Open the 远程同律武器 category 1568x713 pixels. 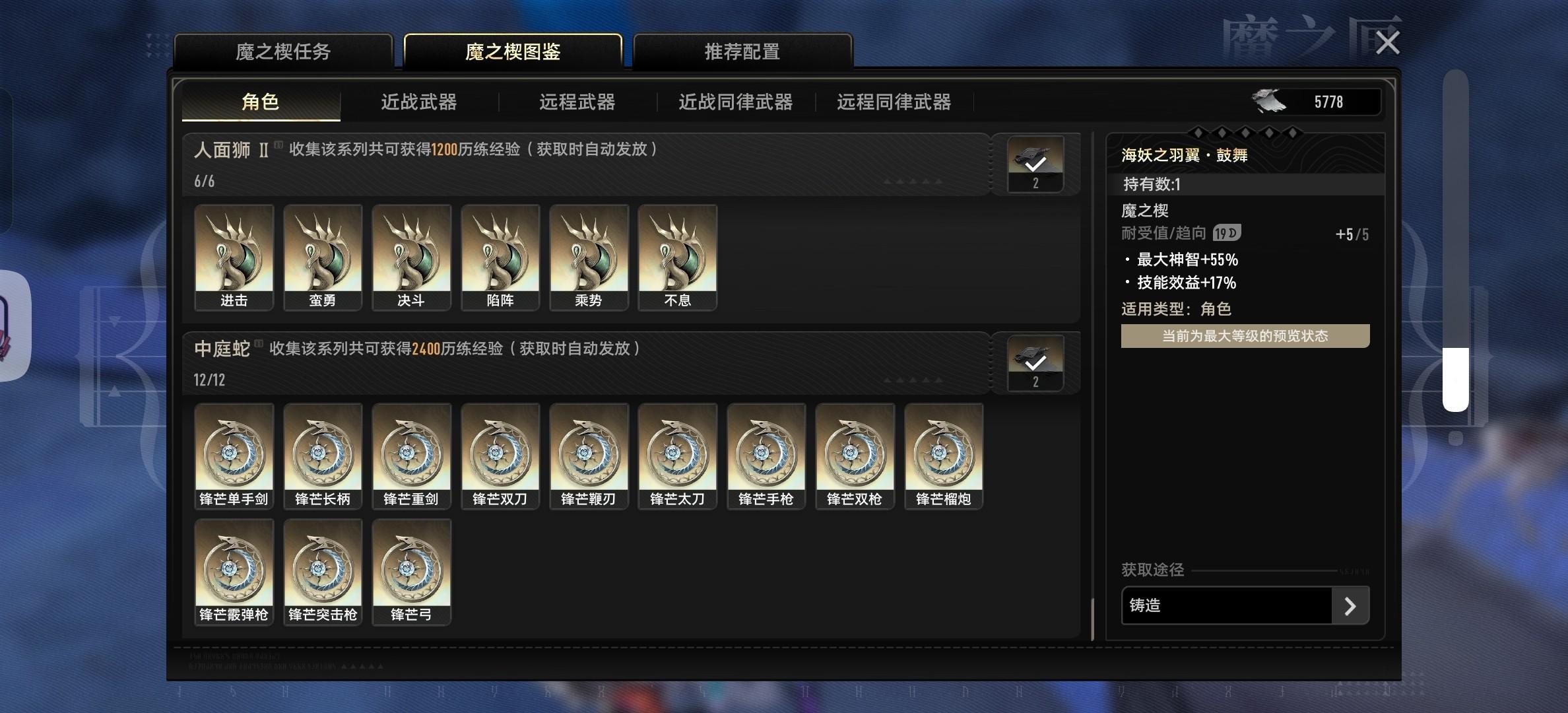(894, 102)
